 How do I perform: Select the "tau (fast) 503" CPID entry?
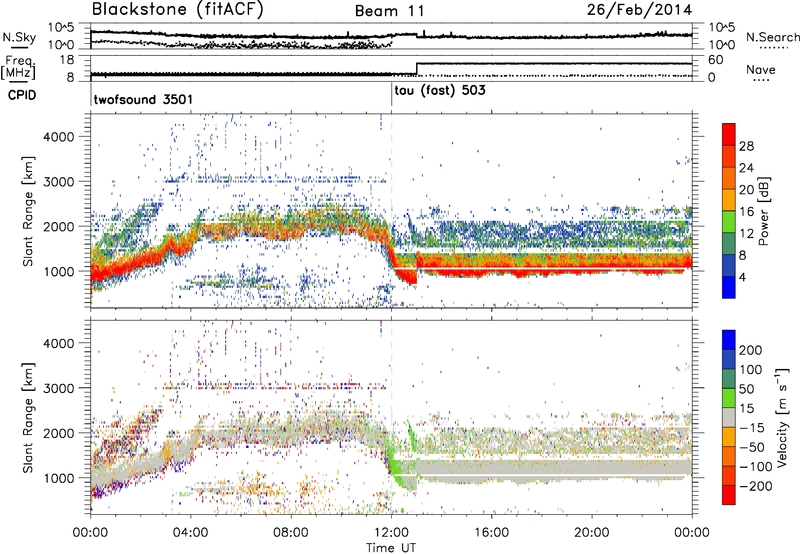tap(440, 91)
